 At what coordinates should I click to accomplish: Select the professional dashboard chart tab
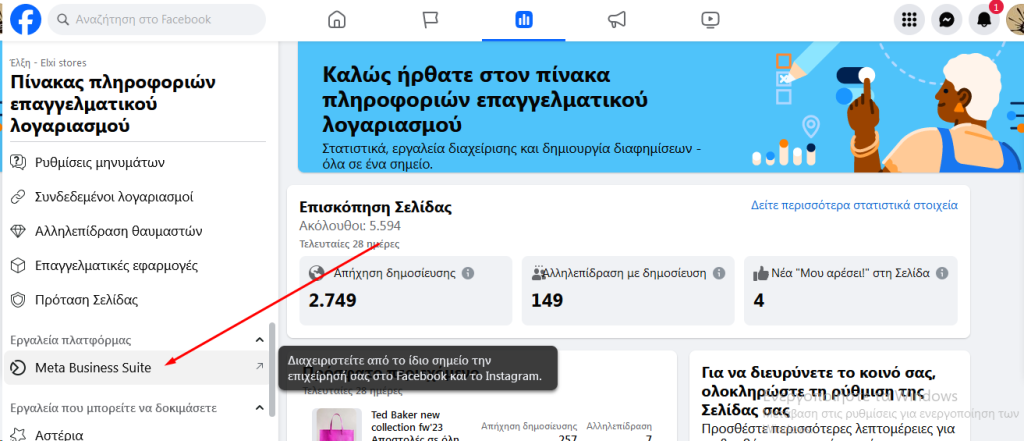[x=524, y=20]
